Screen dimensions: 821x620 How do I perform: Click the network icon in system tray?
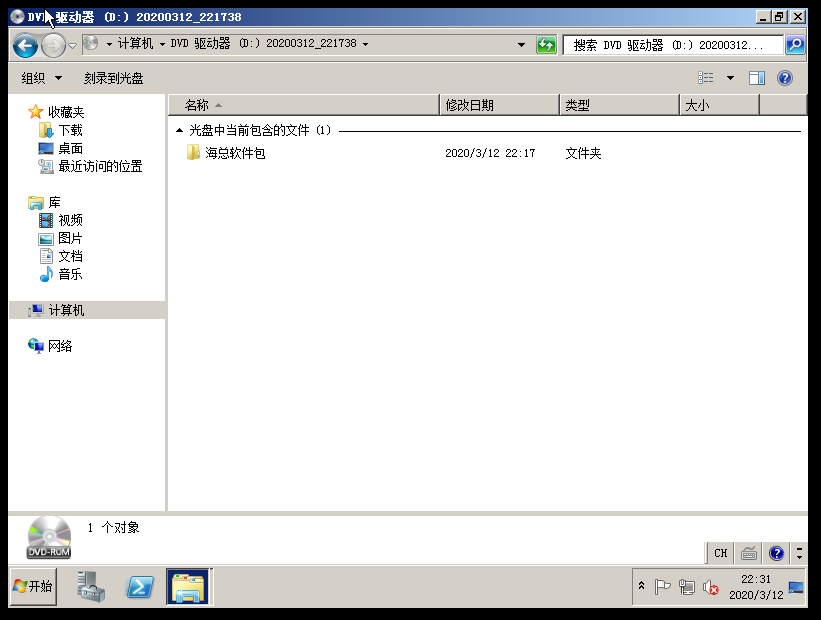(x=686, y=587)
